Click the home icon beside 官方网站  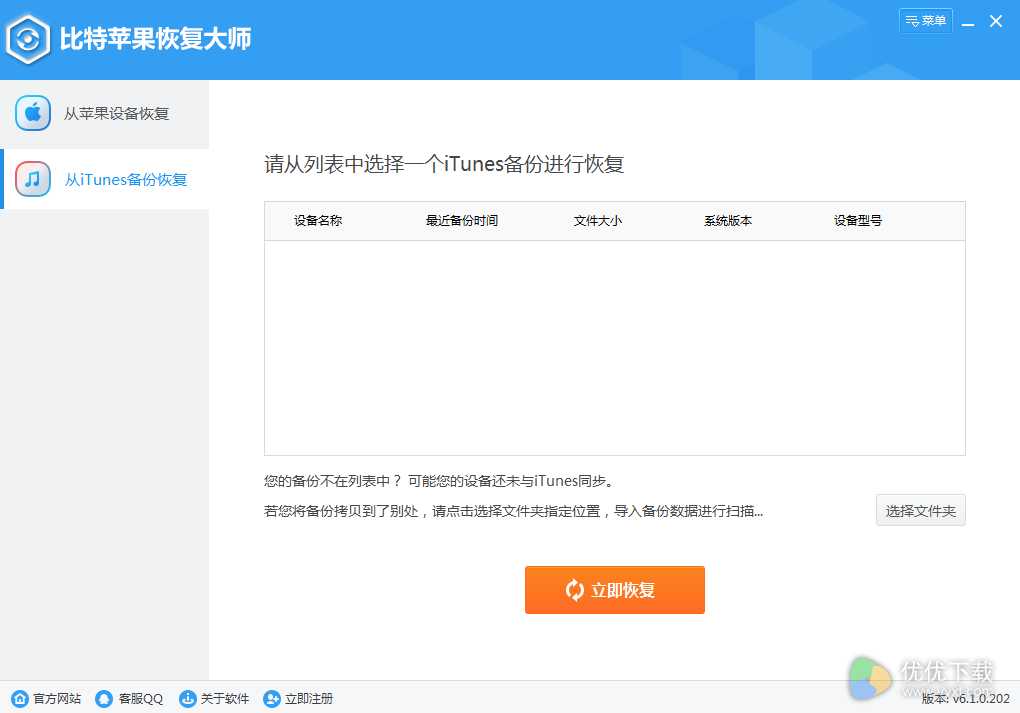(20, 699)
